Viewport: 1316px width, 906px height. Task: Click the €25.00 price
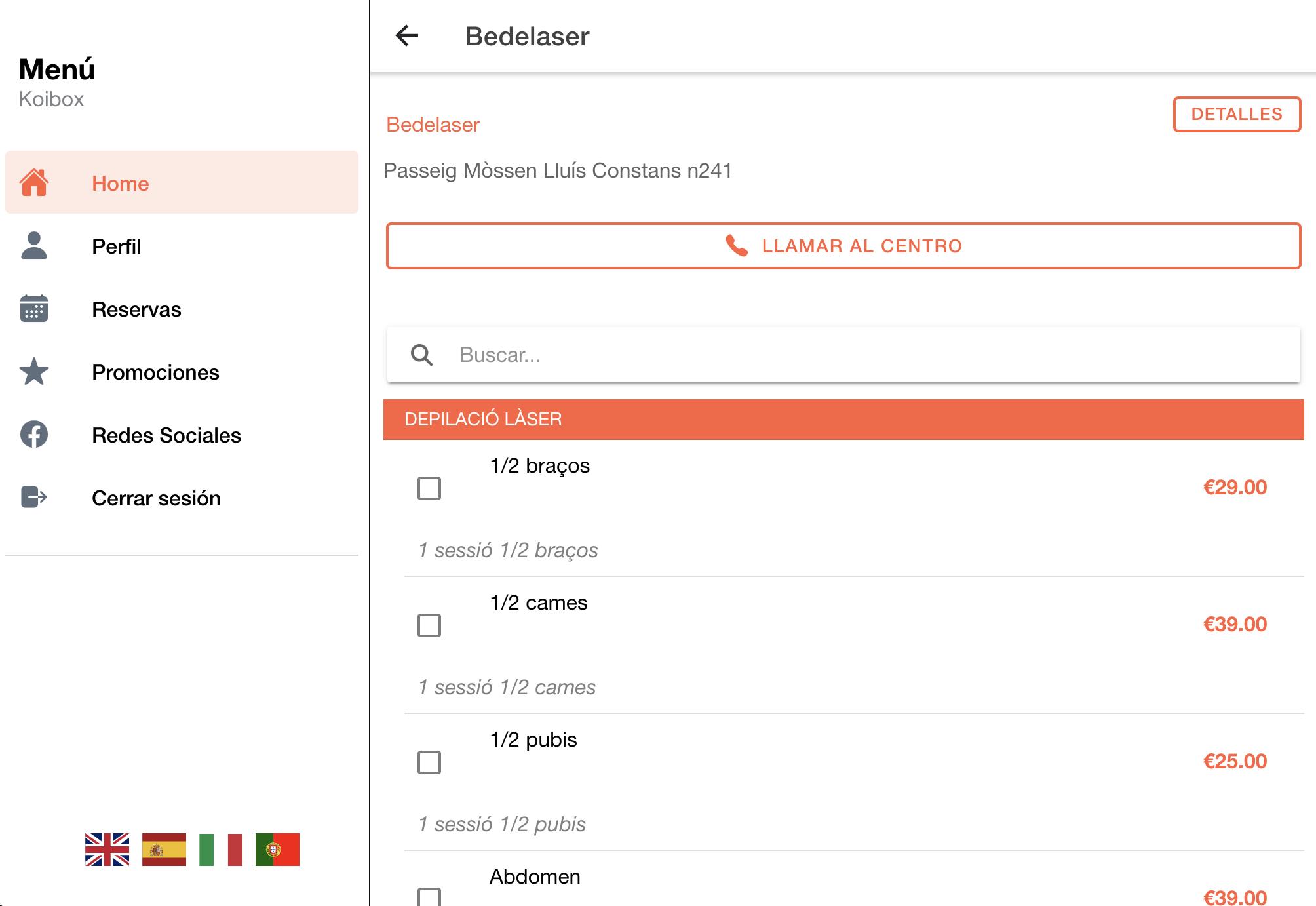[x=1235, y=761]
